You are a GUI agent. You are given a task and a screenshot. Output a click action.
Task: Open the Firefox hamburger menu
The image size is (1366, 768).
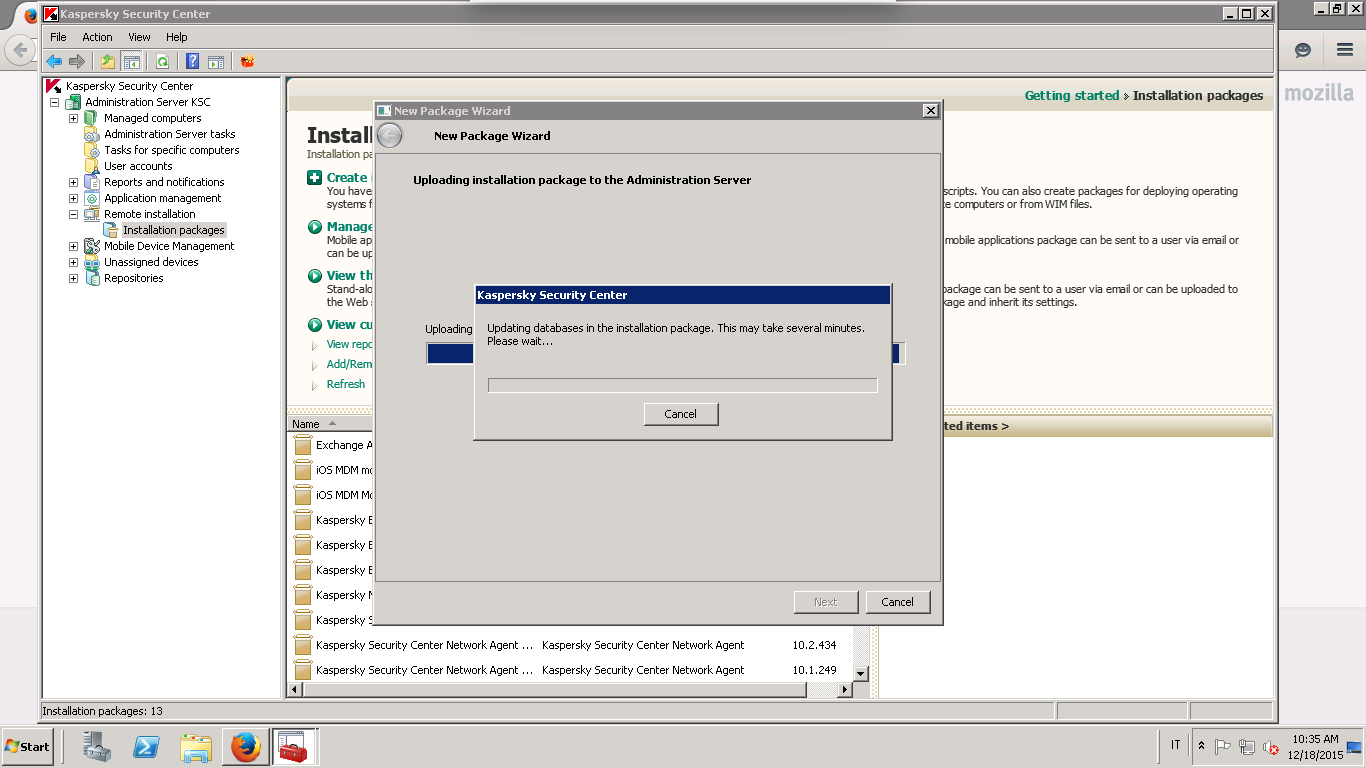click(1344, 50)
